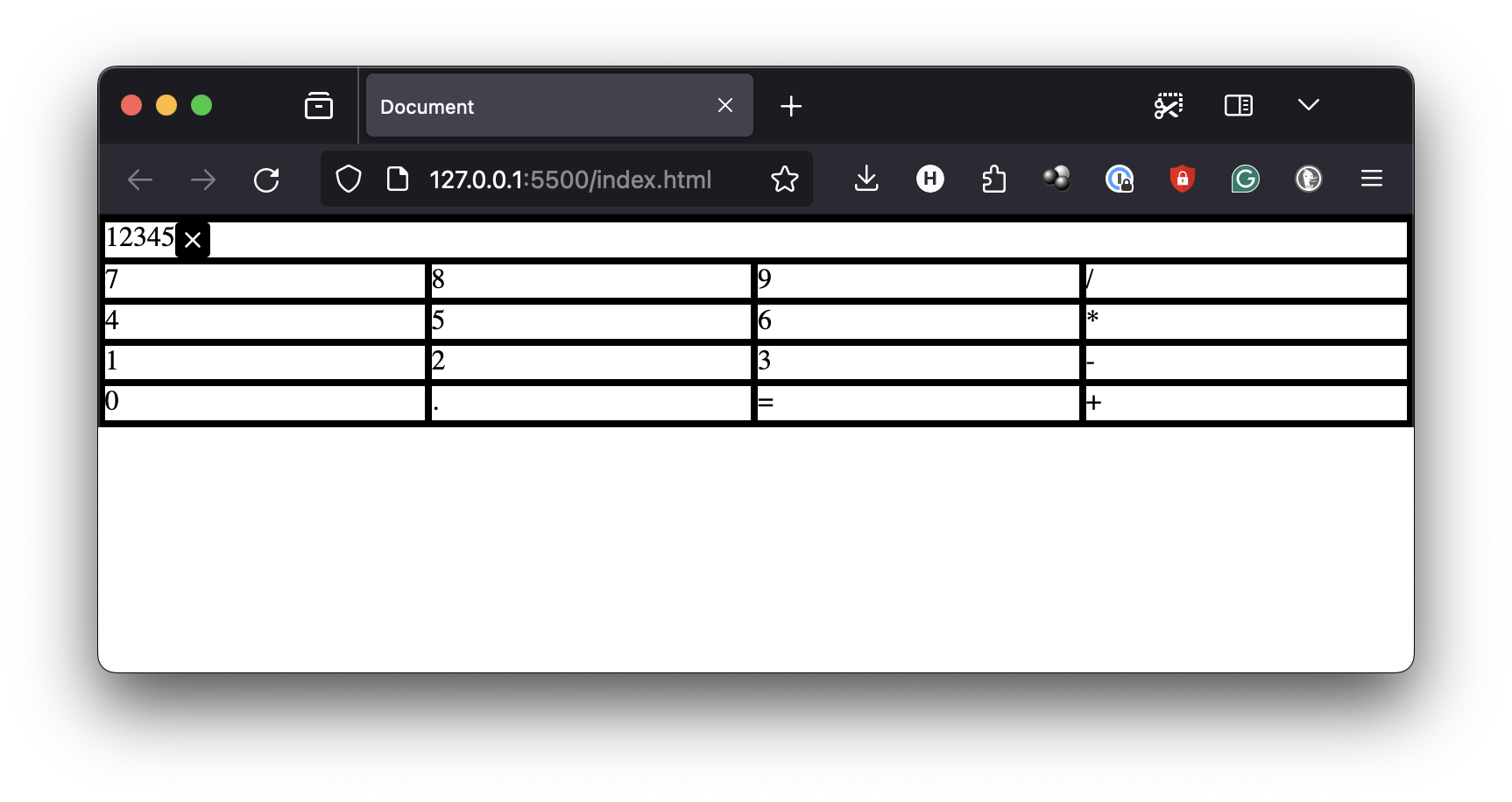
Task: Reload the current page
Action: tap(266, 179)
